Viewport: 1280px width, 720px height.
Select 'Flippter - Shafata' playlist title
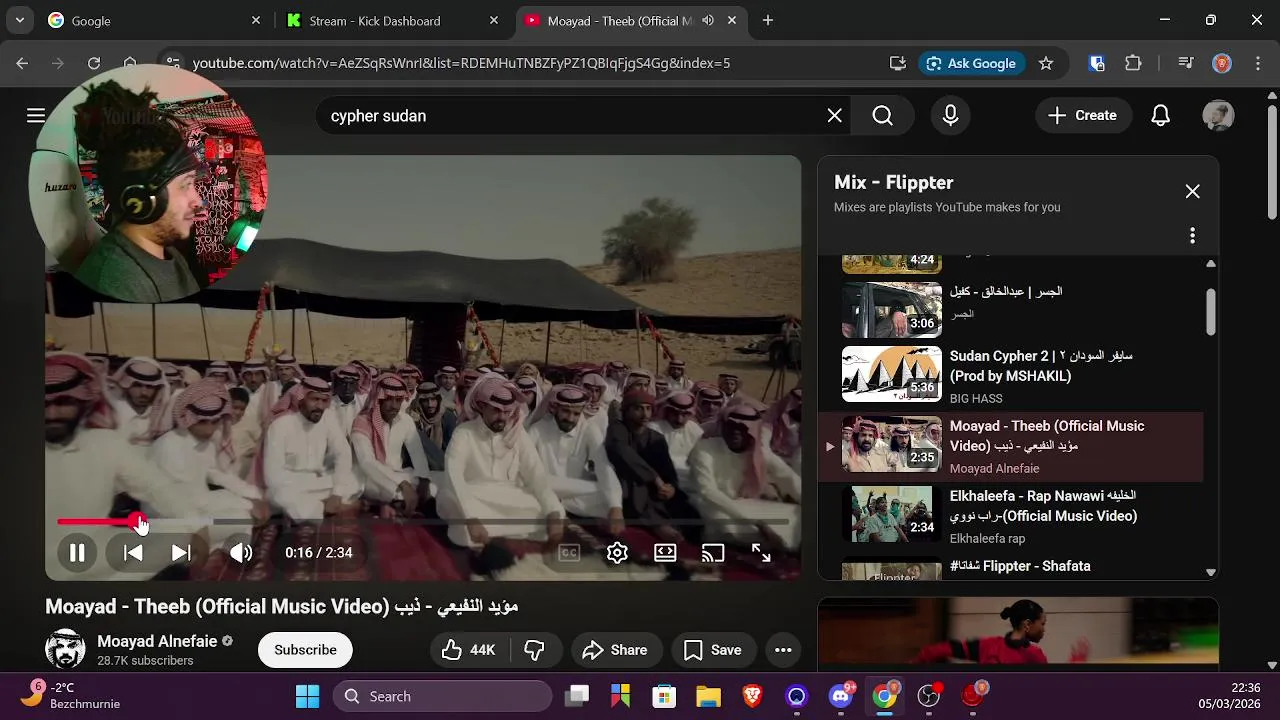pos(1020,566)
